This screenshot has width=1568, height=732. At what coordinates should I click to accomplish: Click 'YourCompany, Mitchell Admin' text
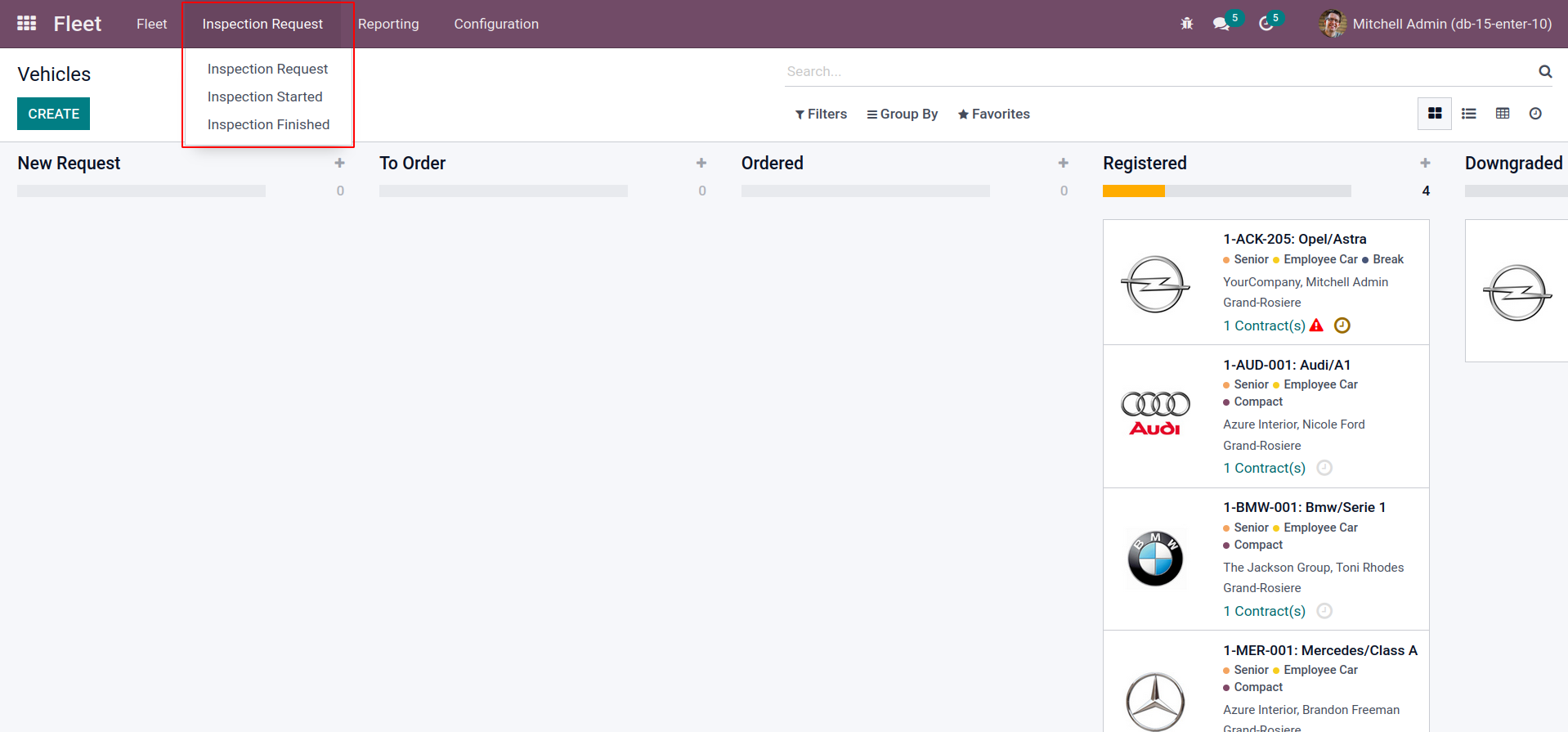point(1305,282)
